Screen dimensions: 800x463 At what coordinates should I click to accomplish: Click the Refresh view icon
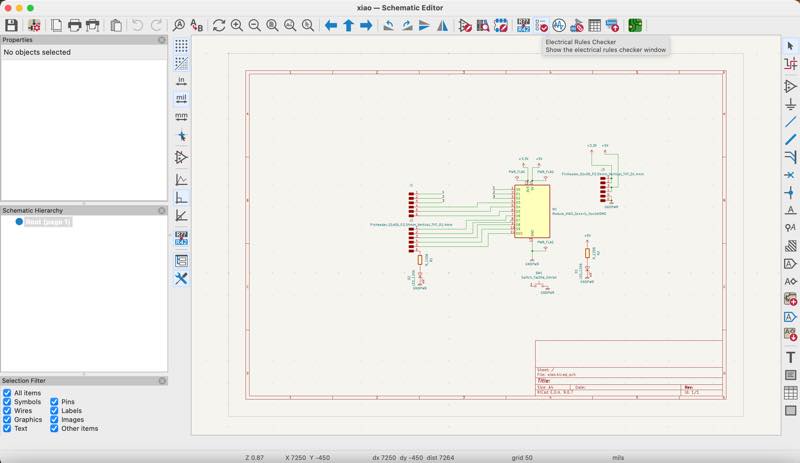[219, 25]
